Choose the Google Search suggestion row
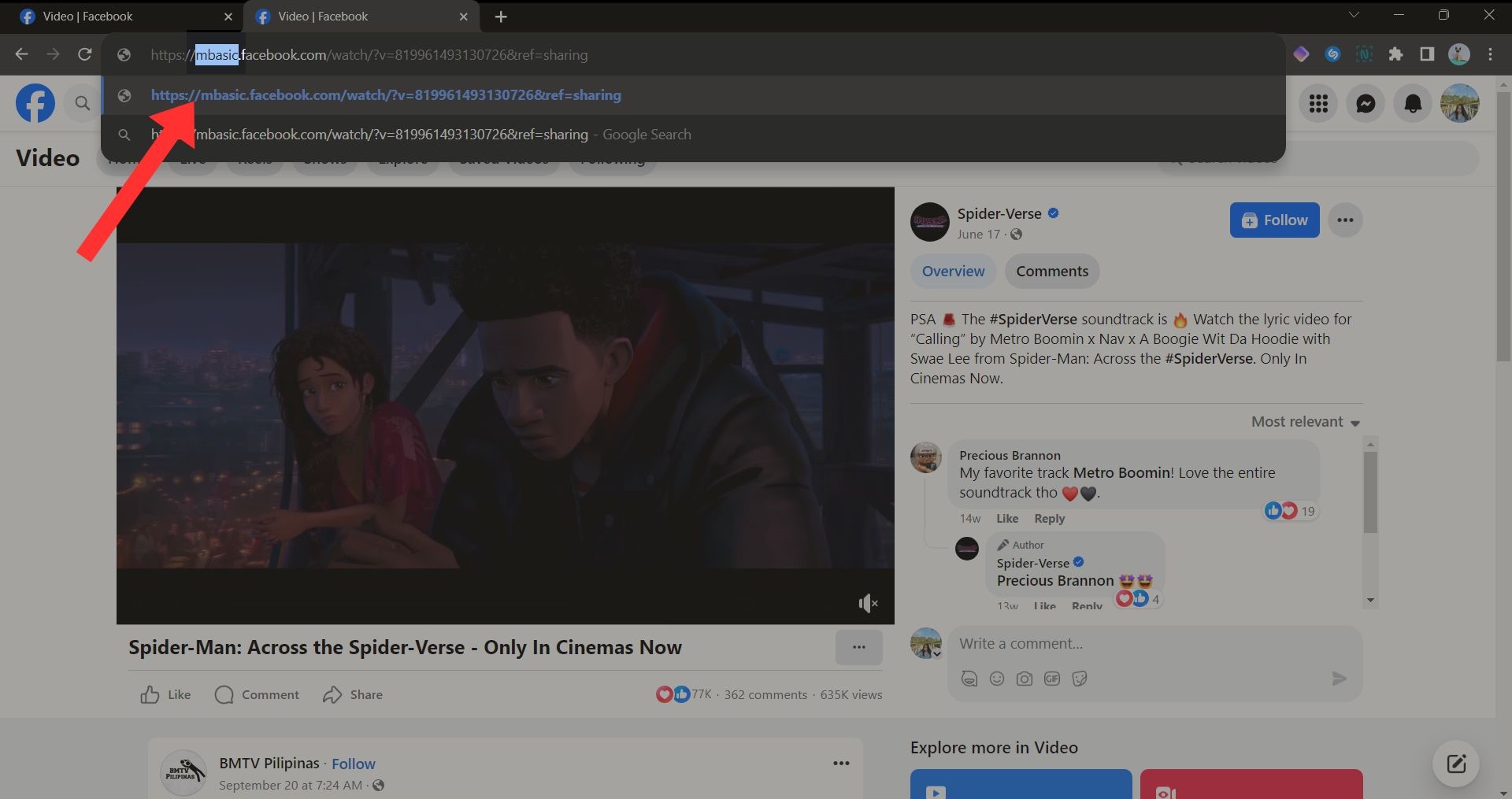Image resolution: width=1512 pixels, height=799 pixels. pos(693,135)
